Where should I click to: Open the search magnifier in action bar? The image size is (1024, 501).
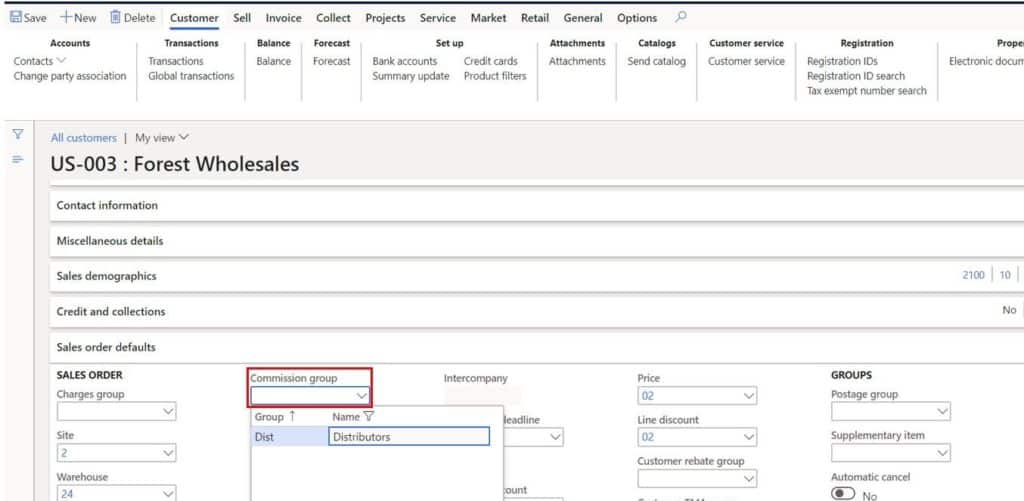coord(680,17)
